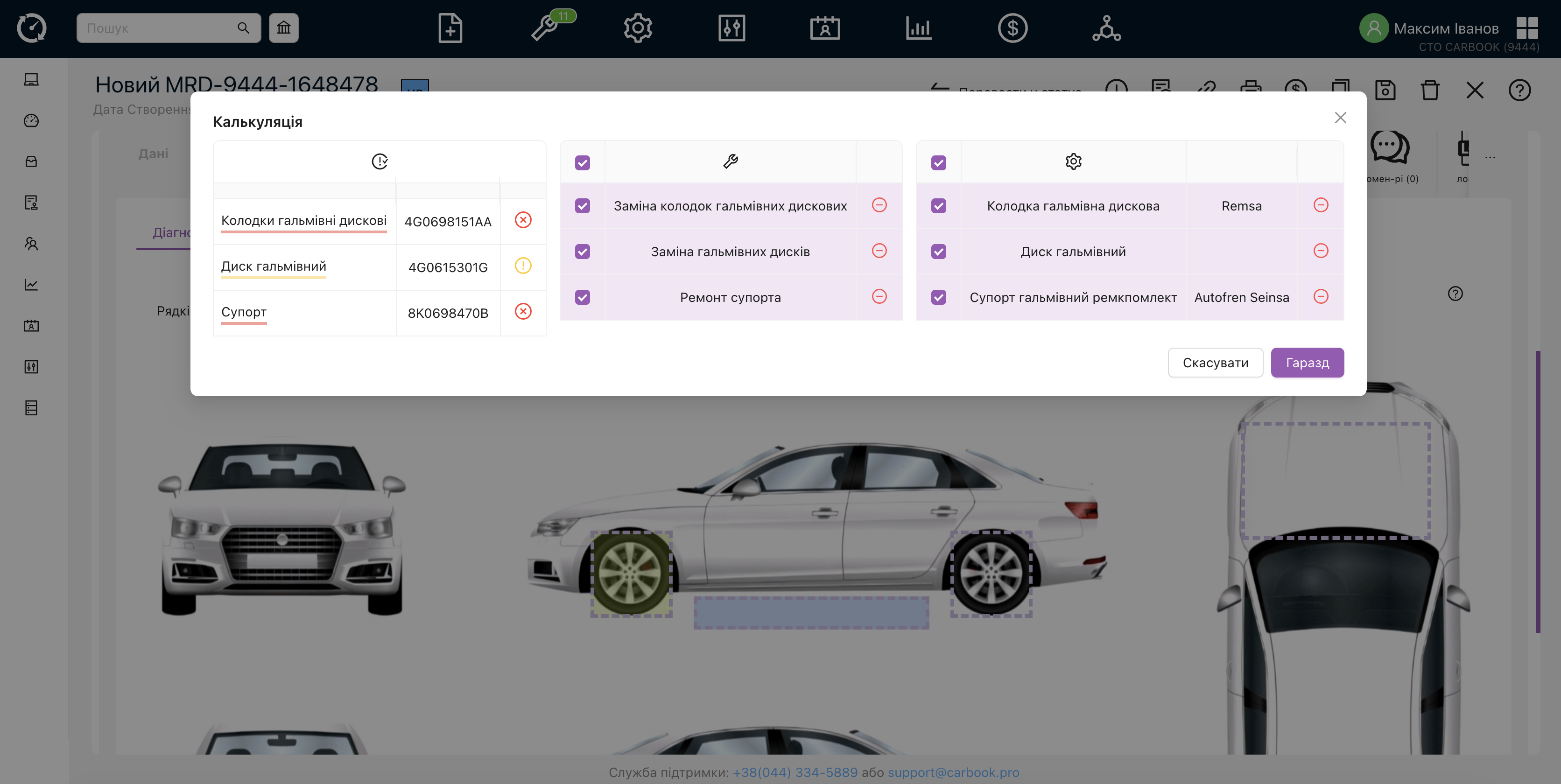Click the bank building icon near search
This screenshot has height=784, width=1561.
pyautogui.click(x=284, y=28)
